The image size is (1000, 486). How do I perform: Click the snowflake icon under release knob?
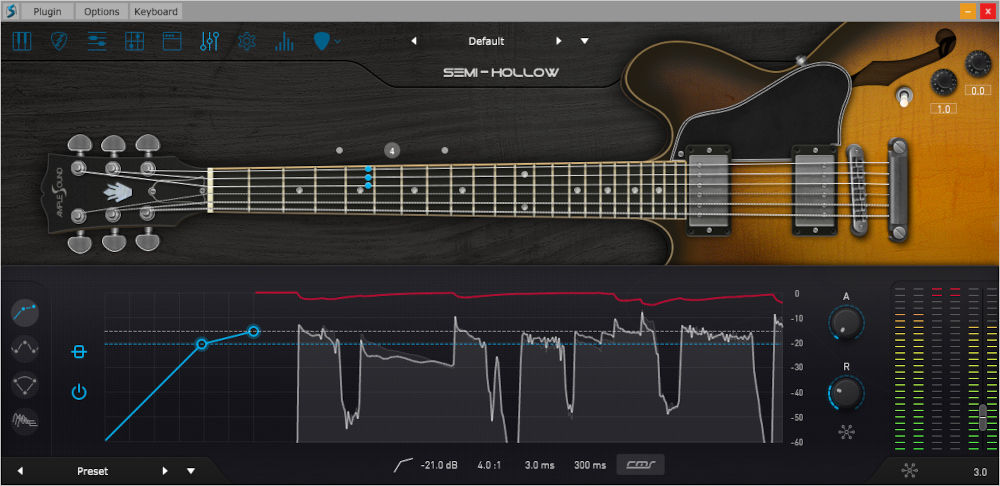coord(846,432)
